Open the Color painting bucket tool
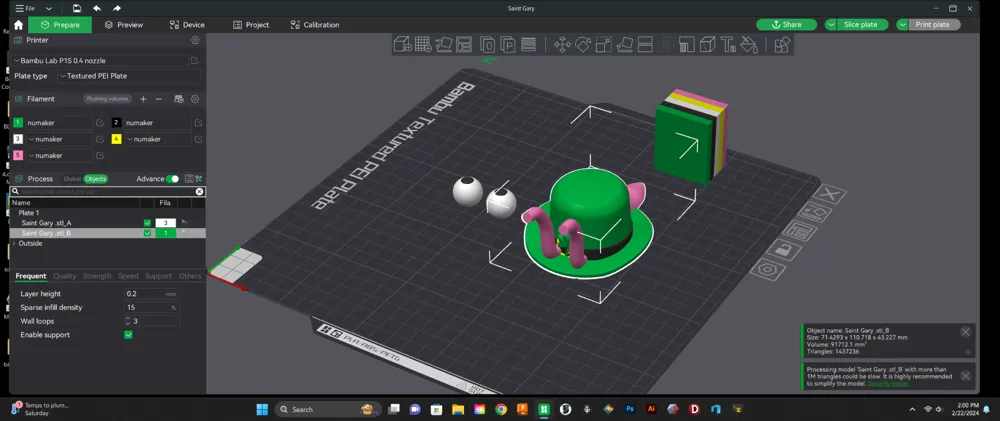The image size is (1000, 421). pos(749,45)
